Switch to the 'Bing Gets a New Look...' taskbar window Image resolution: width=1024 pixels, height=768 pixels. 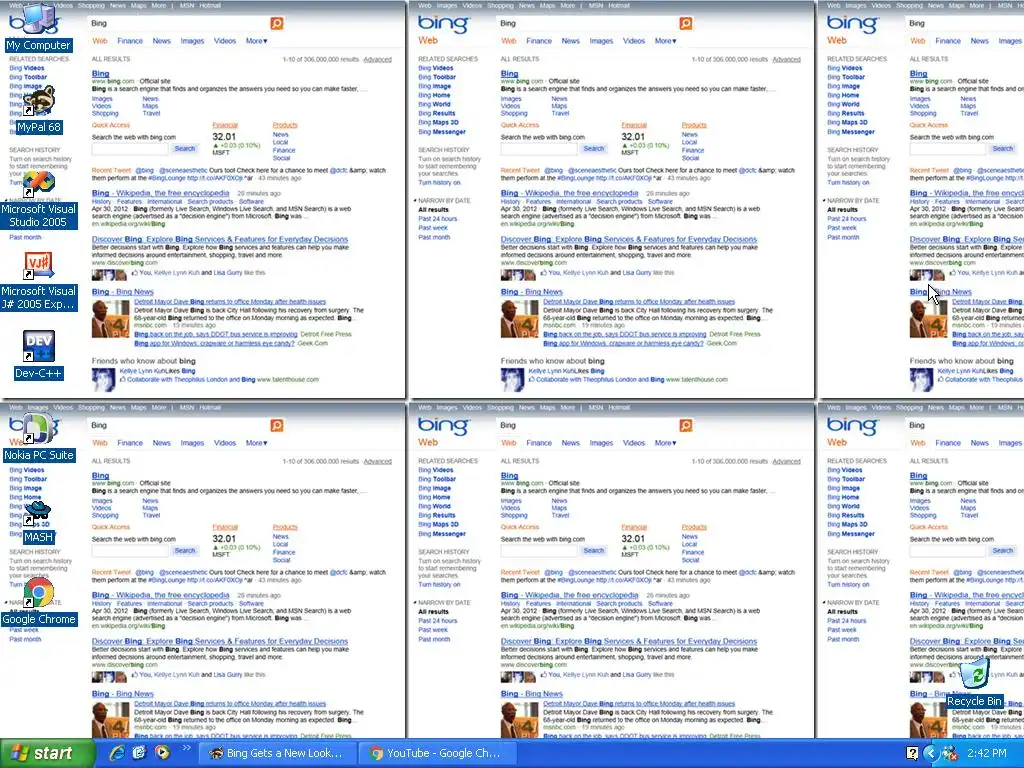coord(276,753)
